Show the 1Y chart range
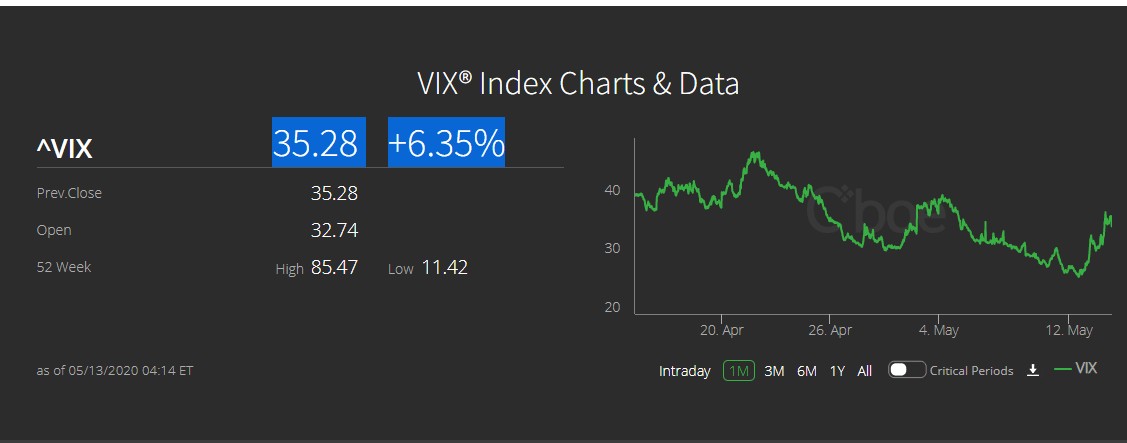The image size is (1127, 443). (837, 371)
